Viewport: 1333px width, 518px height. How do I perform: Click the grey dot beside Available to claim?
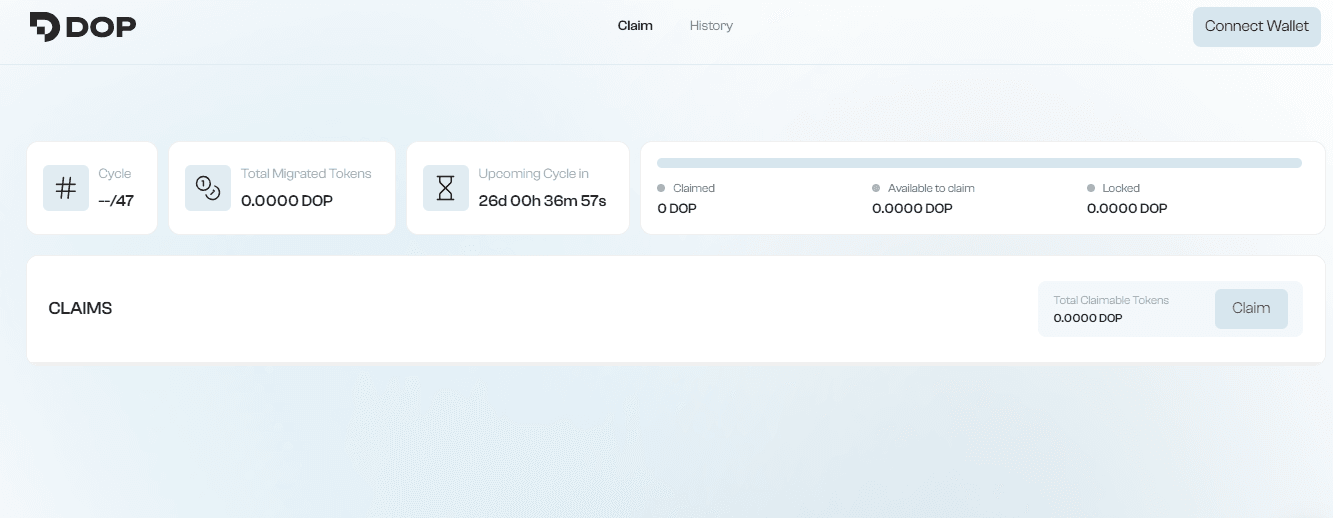coord(876,188)
